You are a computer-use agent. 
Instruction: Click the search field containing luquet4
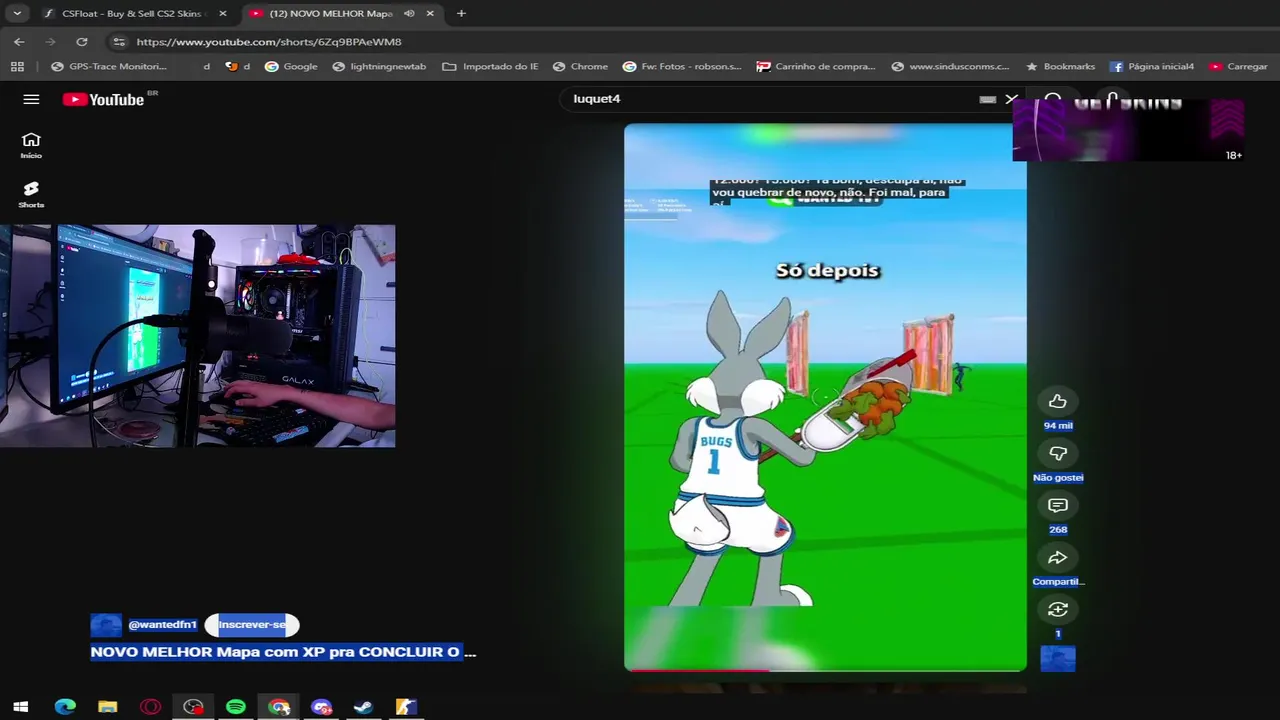point(770,99)
